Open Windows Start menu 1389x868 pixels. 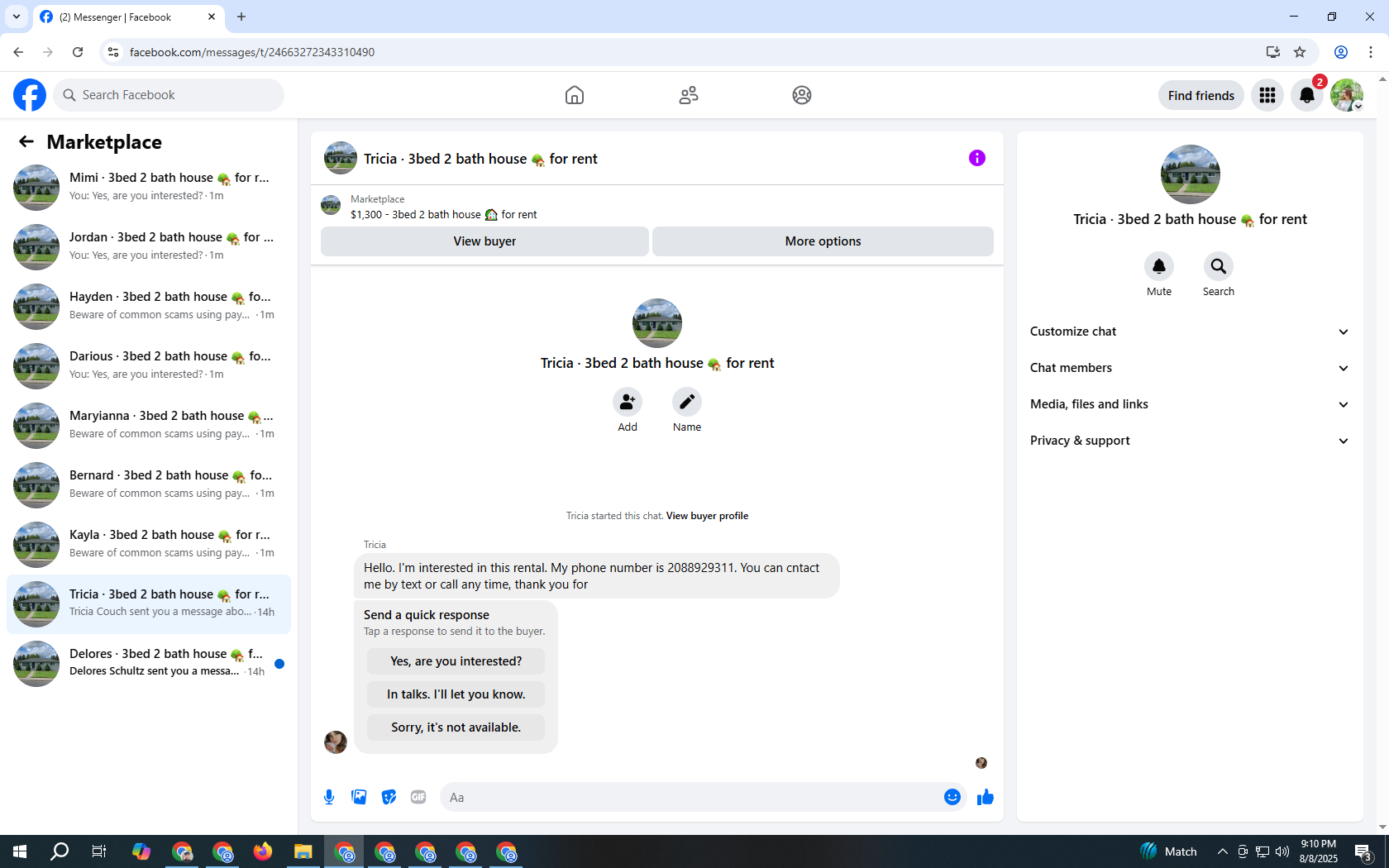pyautogui.click(x=20, y=851)
